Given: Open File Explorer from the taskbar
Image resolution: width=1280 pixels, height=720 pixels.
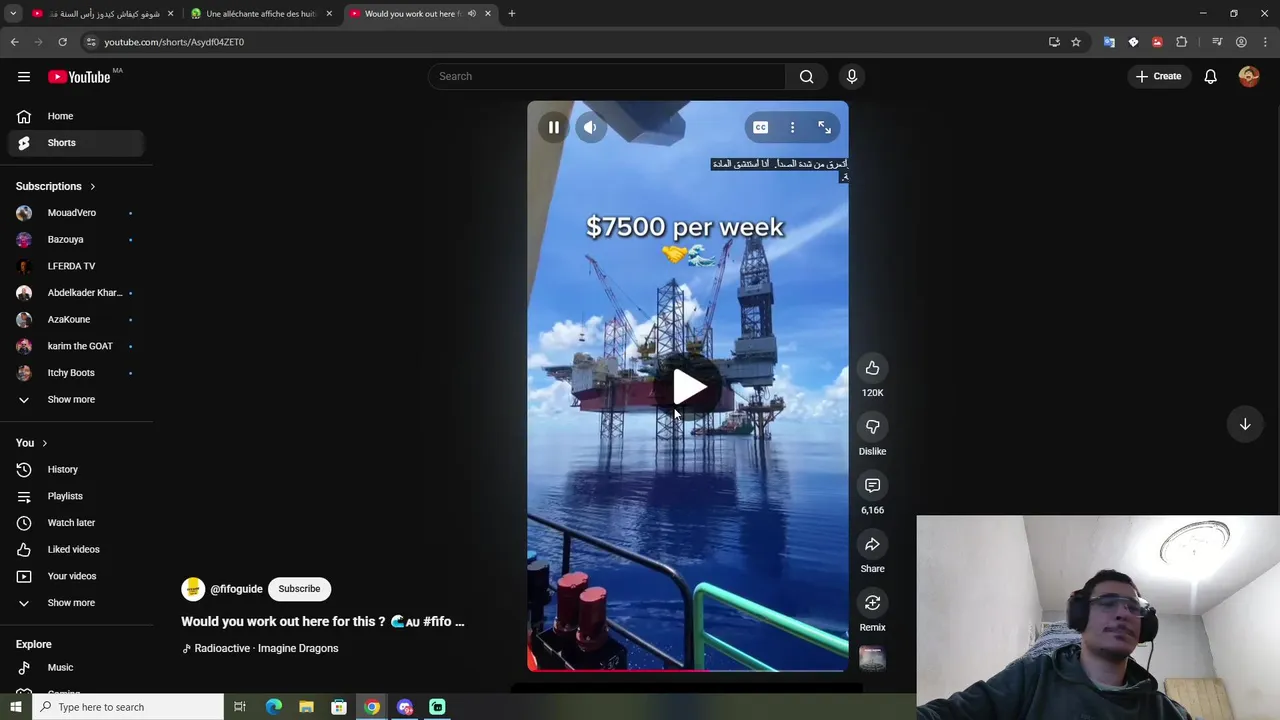Looking at the screenshot, I should 306,707.
